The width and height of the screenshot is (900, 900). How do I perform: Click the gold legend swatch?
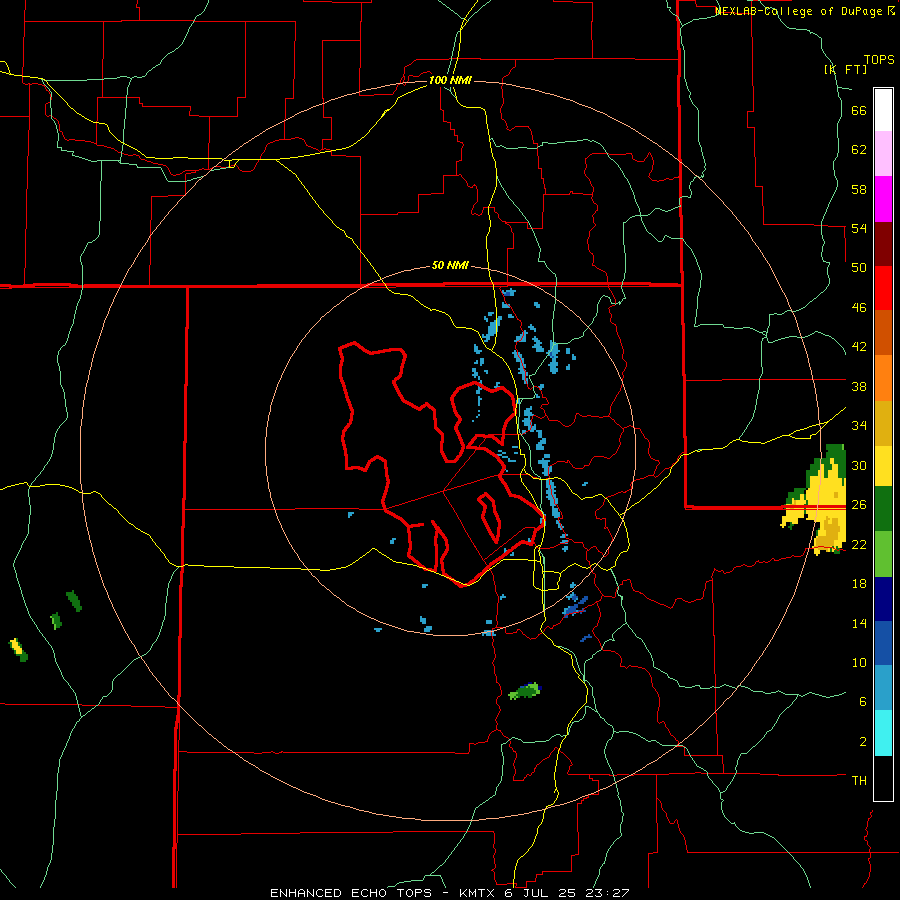point(883,423)
